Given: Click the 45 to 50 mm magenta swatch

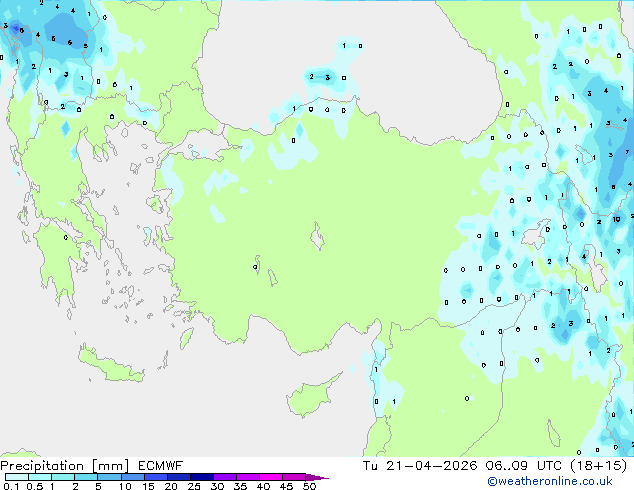Looking at the screenshot, I should click(x=294, y=477).
